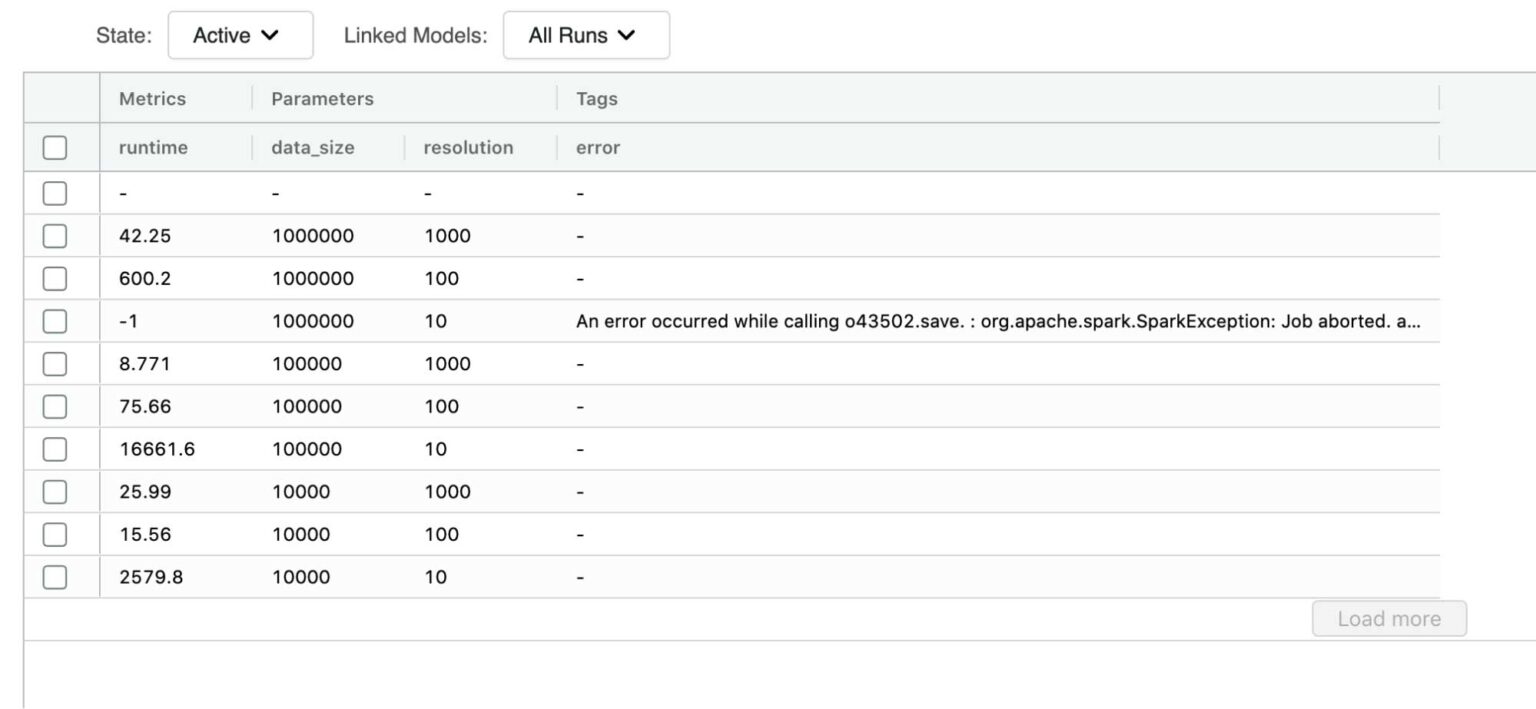Click the Metrics column group header
Screen dimensions: 1536x709
pyautogui.click(x=152, y=99)
